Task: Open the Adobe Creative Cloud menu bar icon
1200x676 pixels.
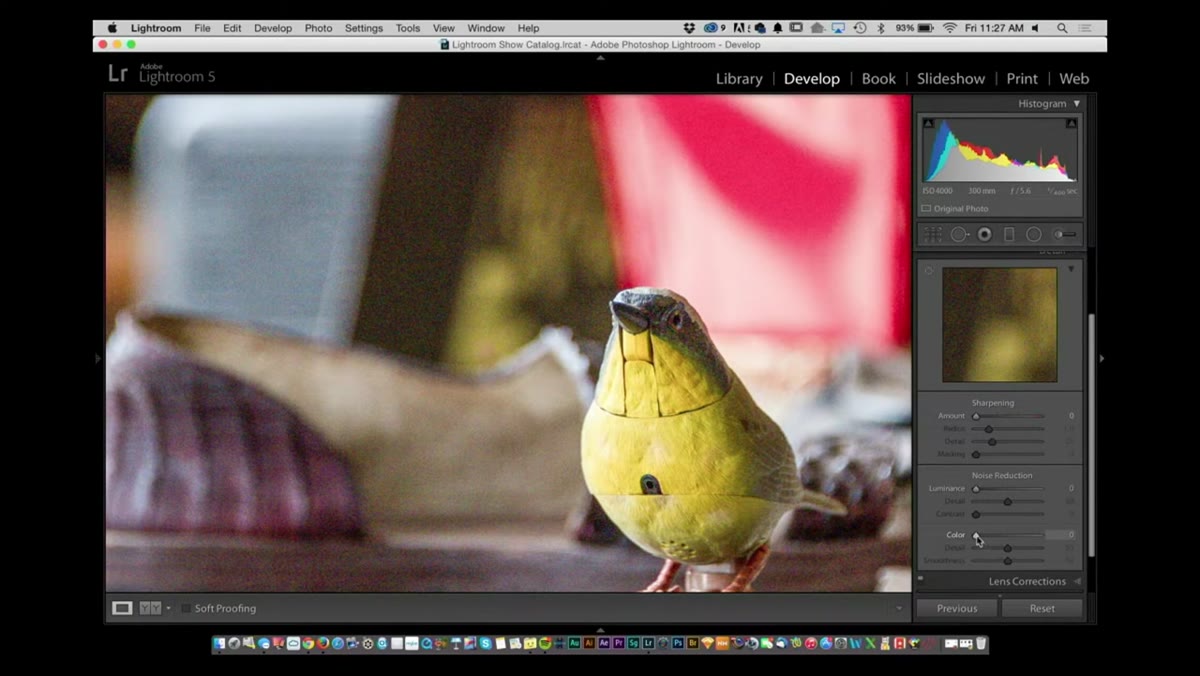Action: tap(712, 28)
